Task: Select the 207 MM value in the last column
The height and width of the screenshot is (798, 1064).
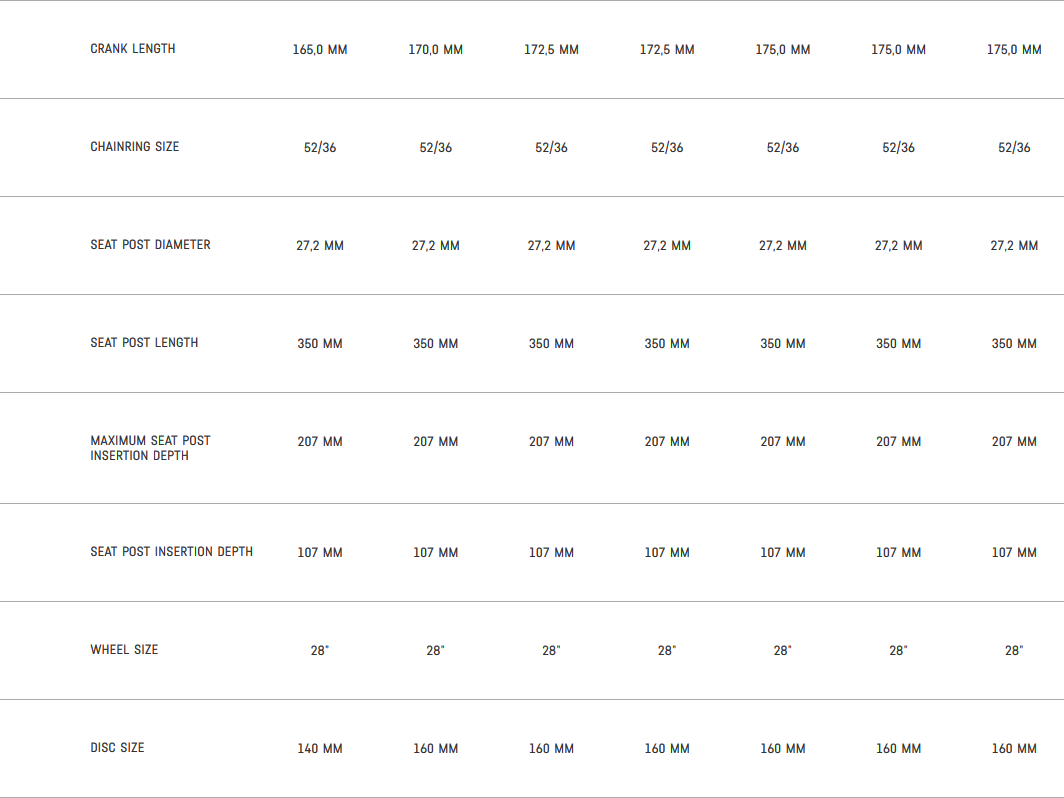Action: coord(1014,442)
